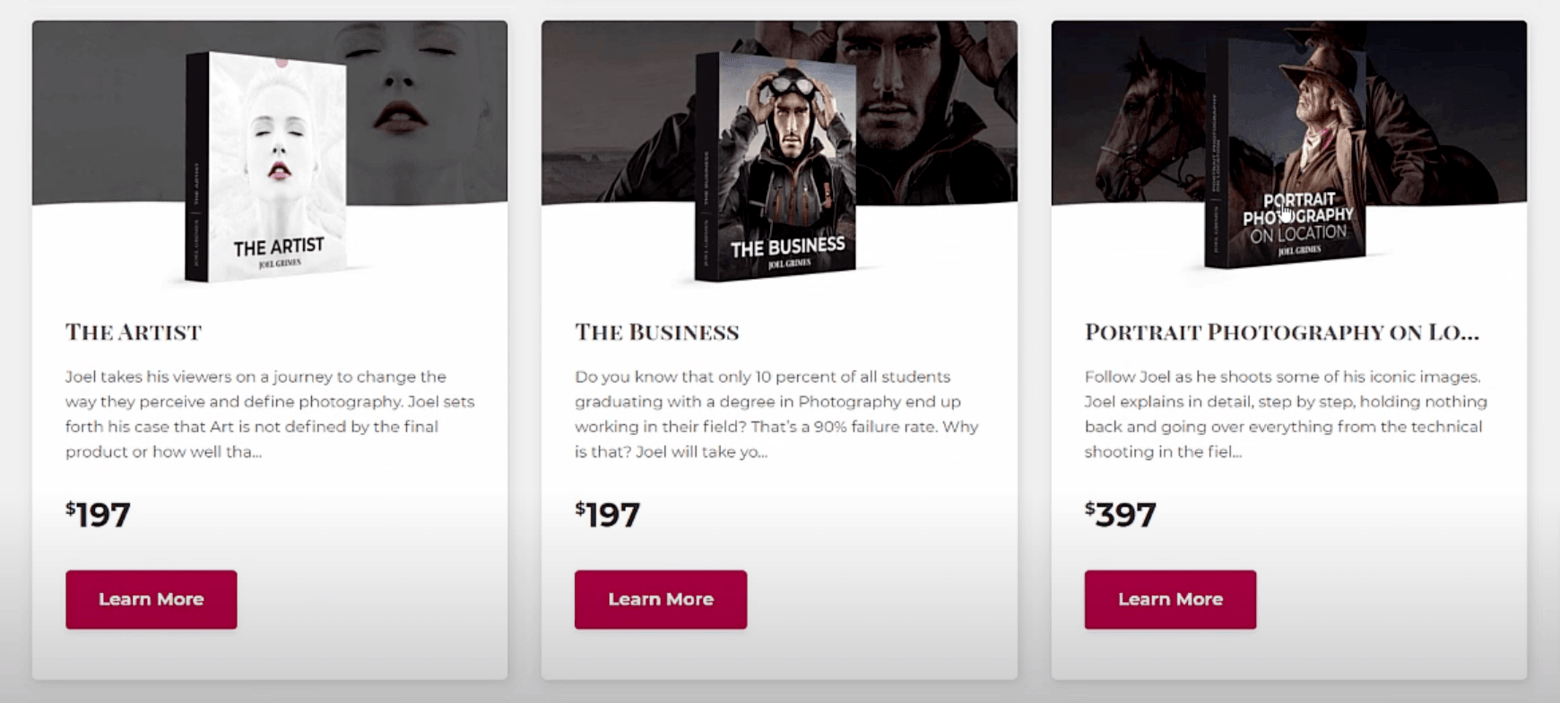The width and height of the screenshot is (1560, 703).
Task: Click The Business box cover image
Action: coord(787,165)
